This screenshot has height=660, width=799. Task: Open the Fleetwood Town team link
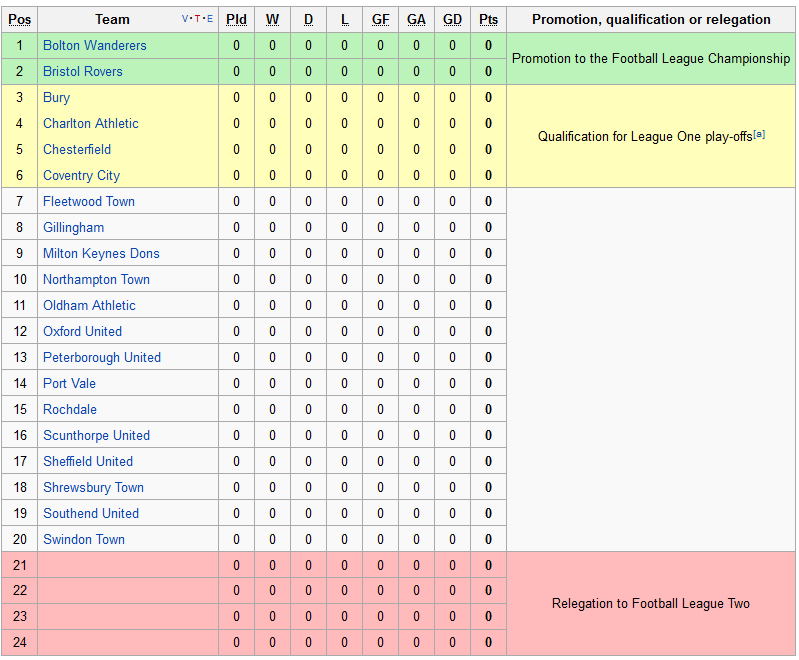click(89, 201)
